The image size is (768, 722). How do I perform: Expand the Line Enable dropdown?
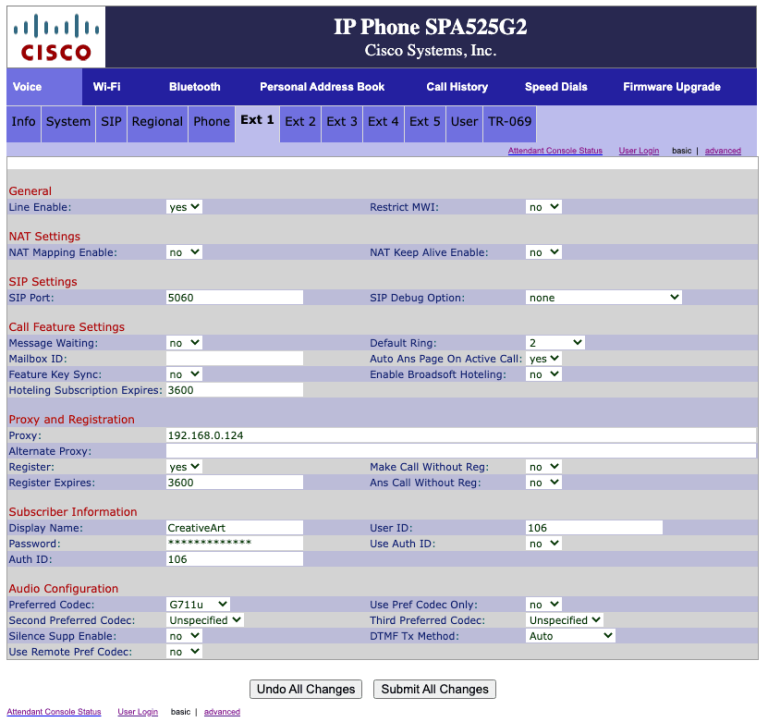184,207
